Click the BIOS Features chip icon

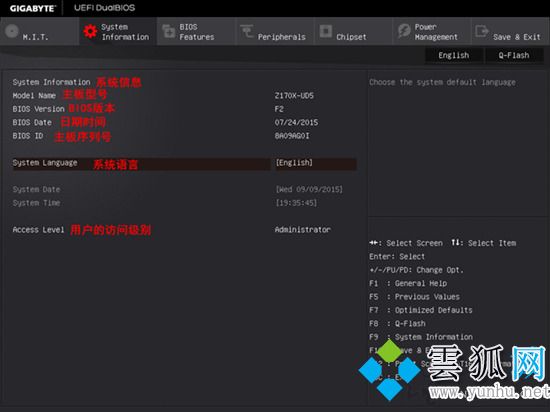click(x=169, y=32)
